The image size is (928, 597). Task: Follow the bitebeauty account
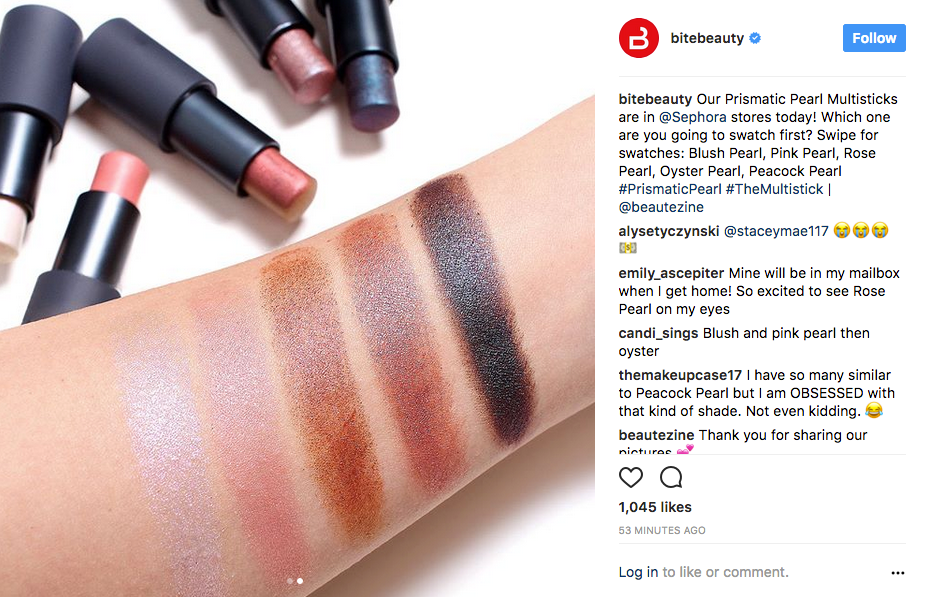[874, 38]
